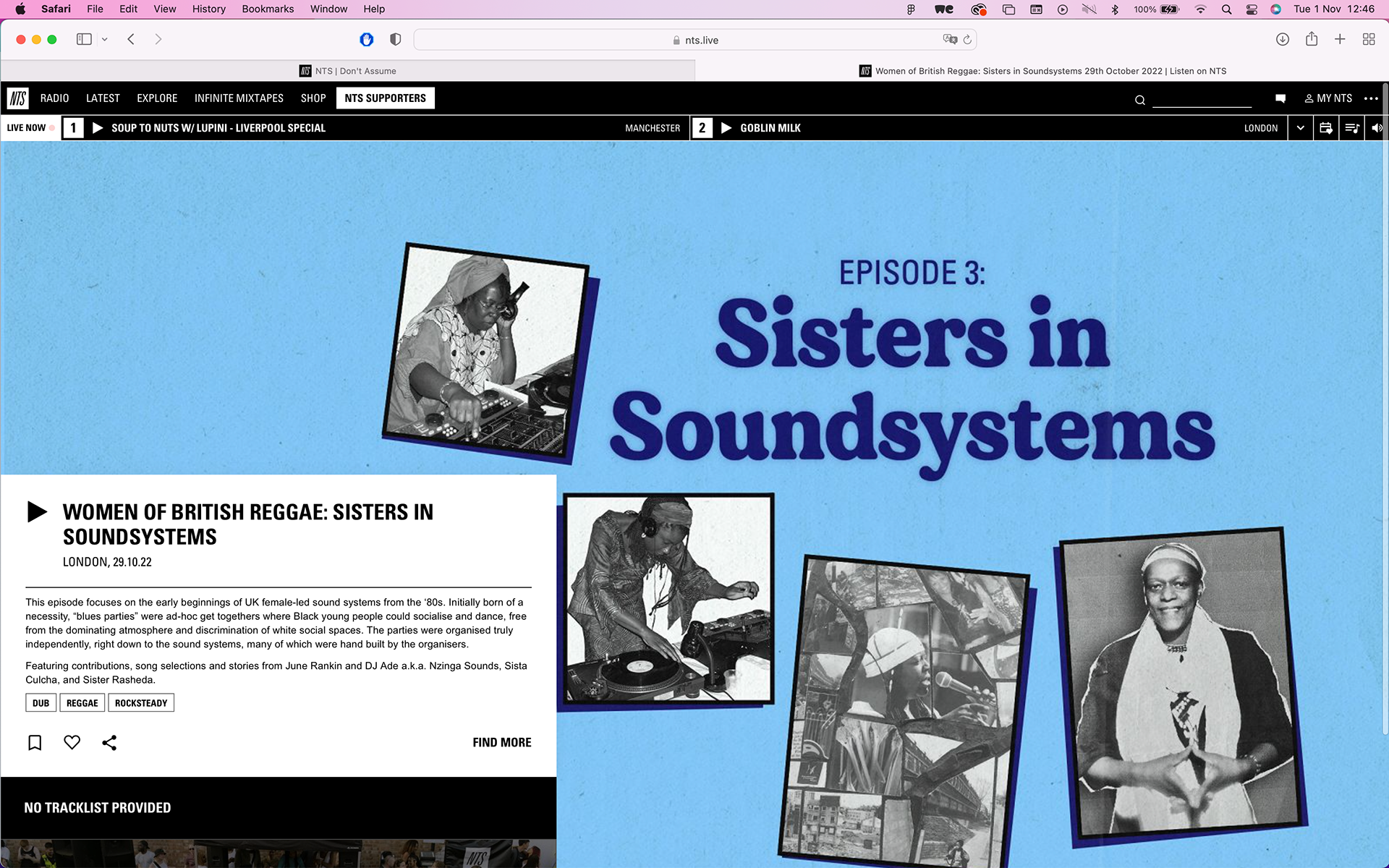Go back with Safari back arrow
This screenshot has width=1389, height=868.
pyautogui.click(x=131, y=39)
